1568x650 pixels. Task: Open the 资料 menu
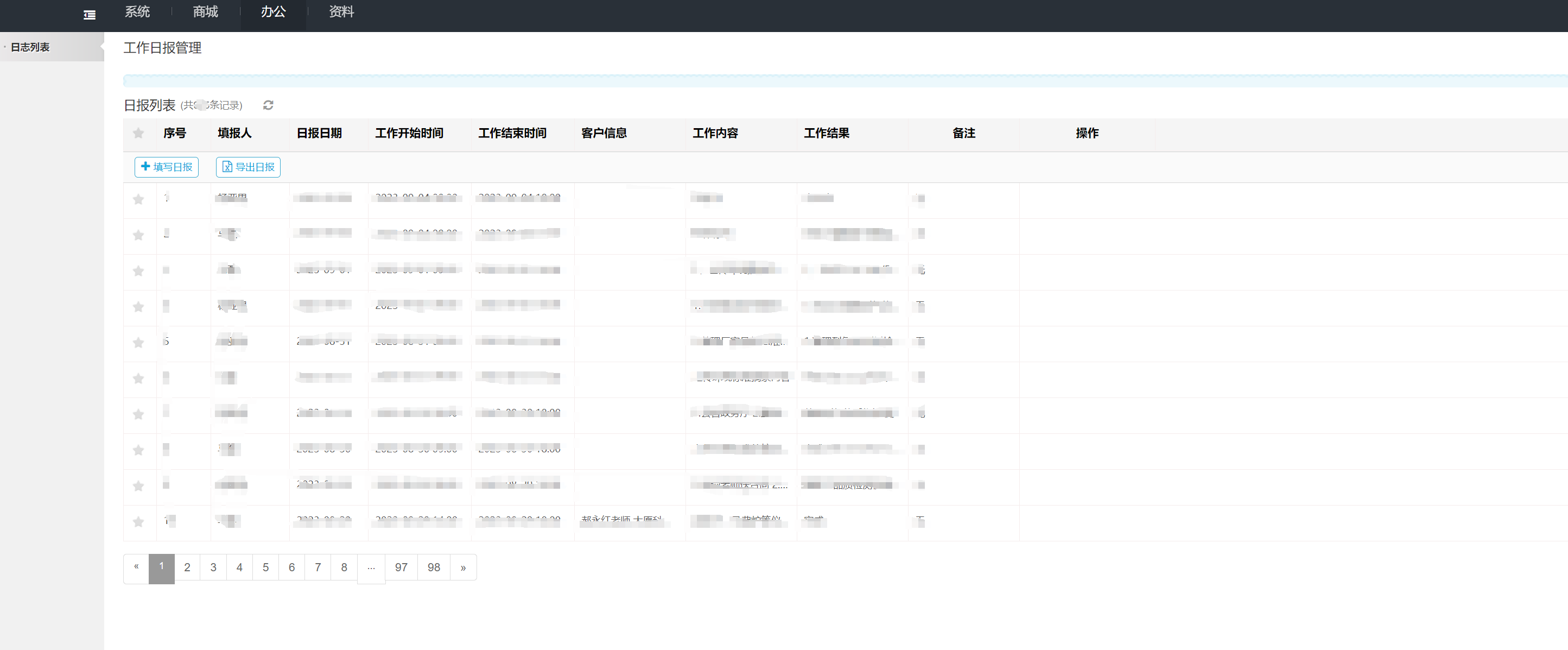point(341,11)
